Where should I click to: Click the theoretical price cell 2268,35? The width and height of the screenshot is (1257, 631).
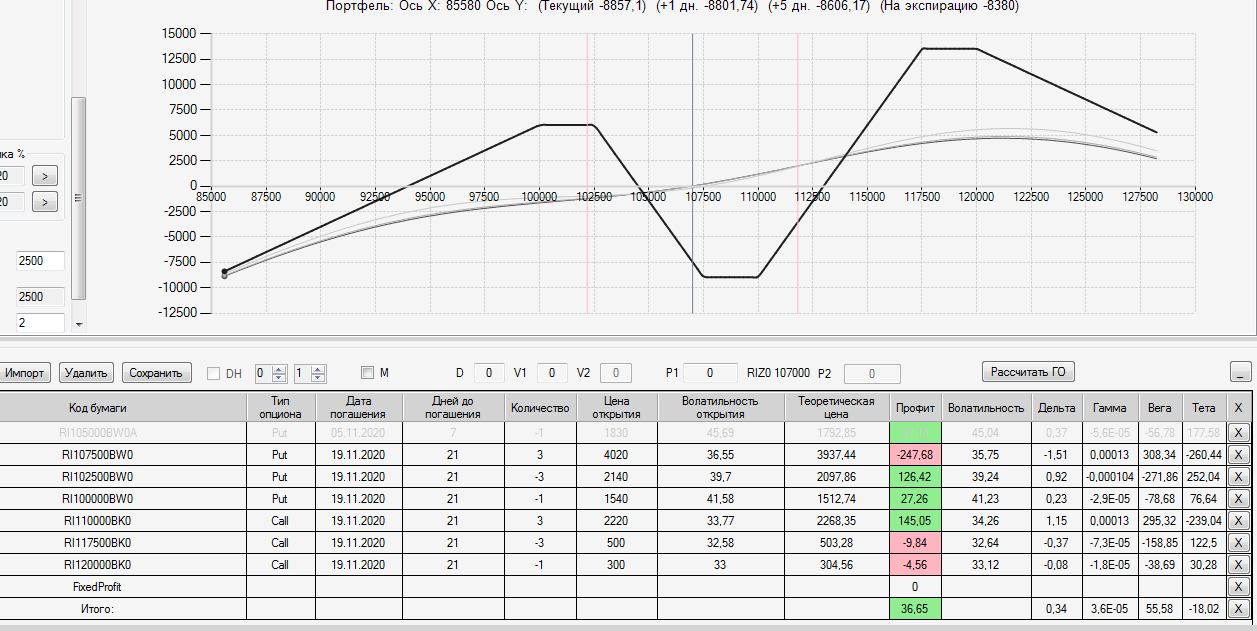pos(837,521)
